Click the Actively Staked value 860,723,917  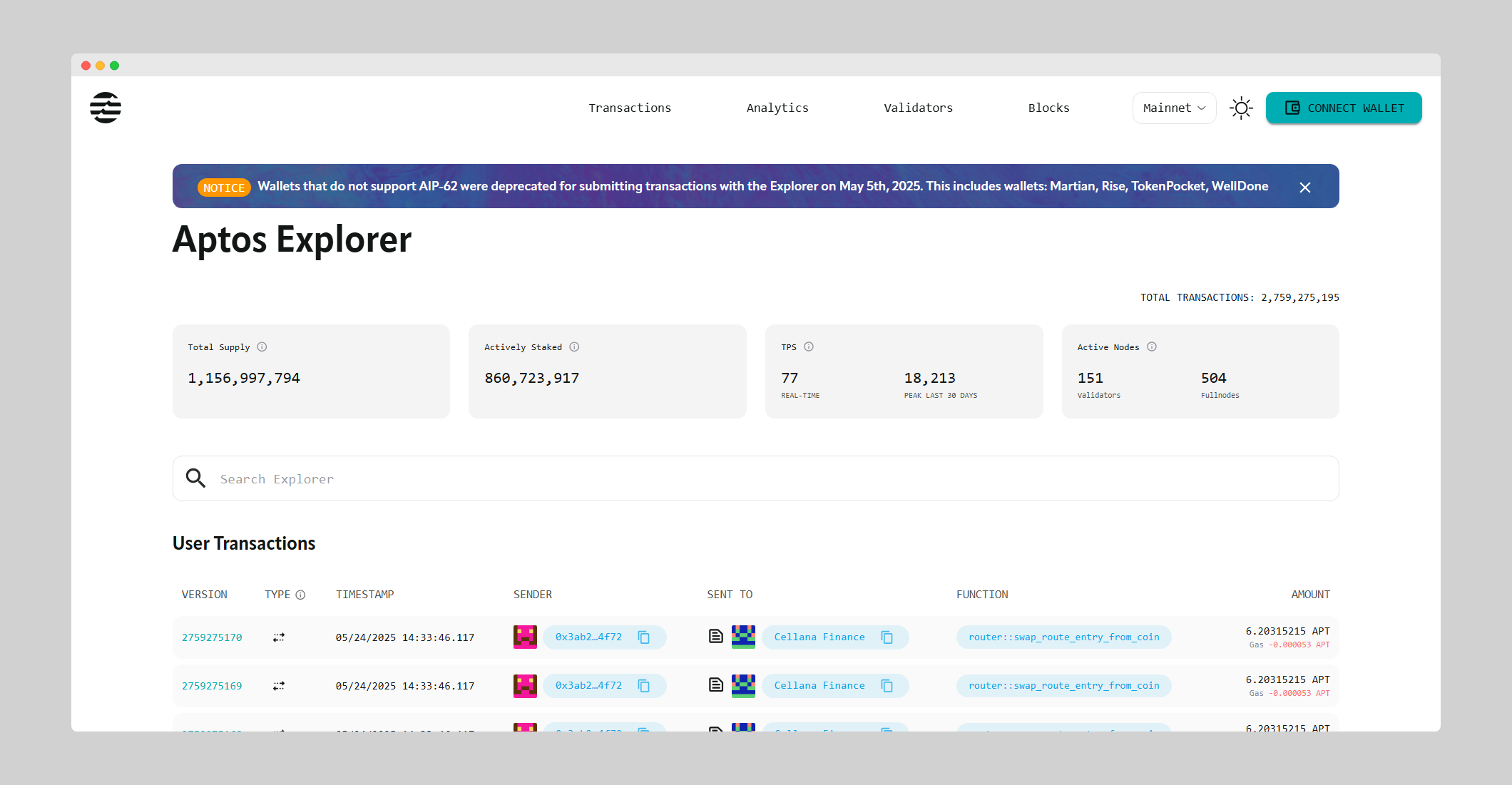point(532,379)
